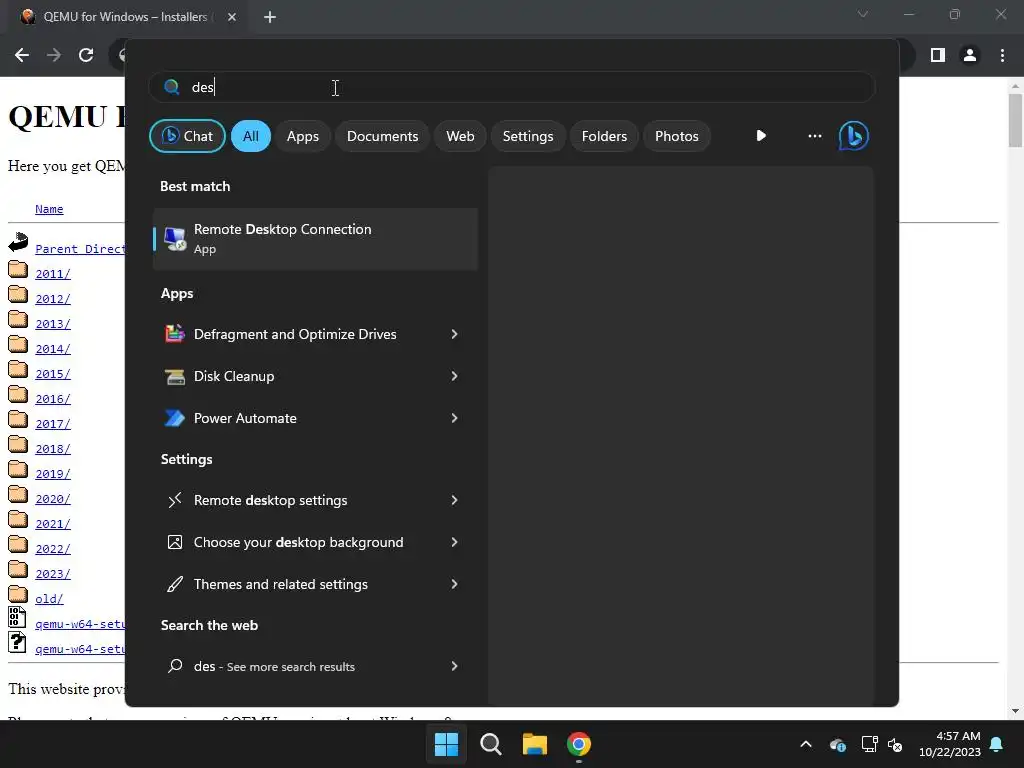Click the Remote desktop settings icon
The width and height of the screenshot is (1024, 768).
174,500
